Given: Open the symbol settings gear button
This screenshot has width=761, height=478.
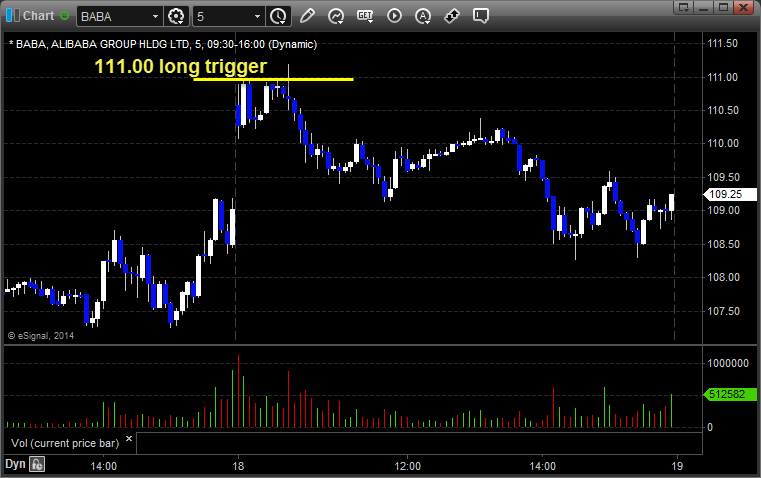Looking at the screenshot, I should (x=176, y=16).
